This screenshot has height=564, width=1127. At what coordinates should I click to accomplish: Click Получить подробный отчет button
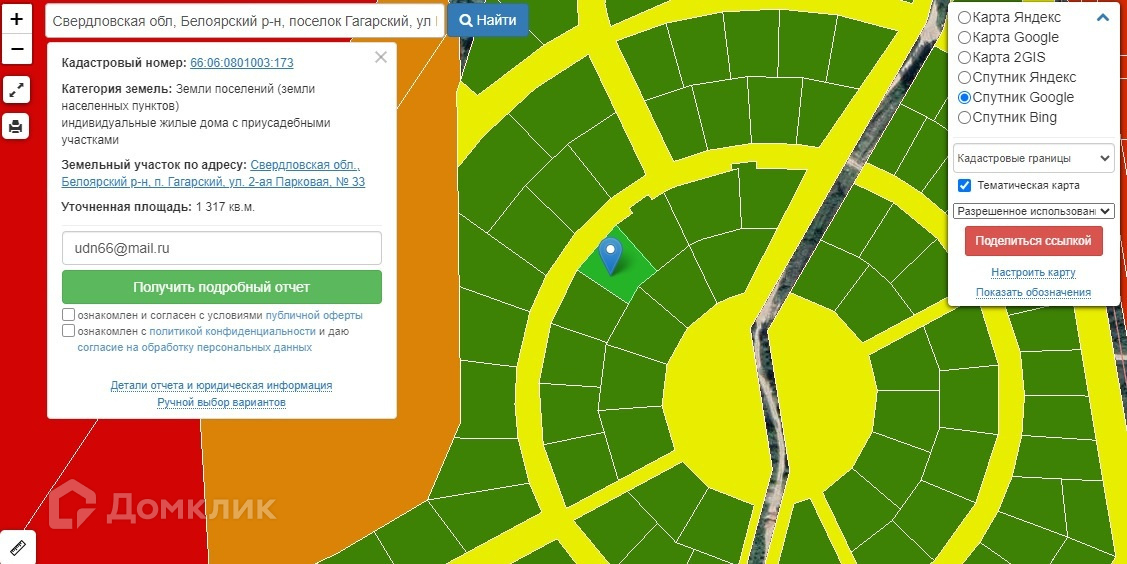coord(221,287)
